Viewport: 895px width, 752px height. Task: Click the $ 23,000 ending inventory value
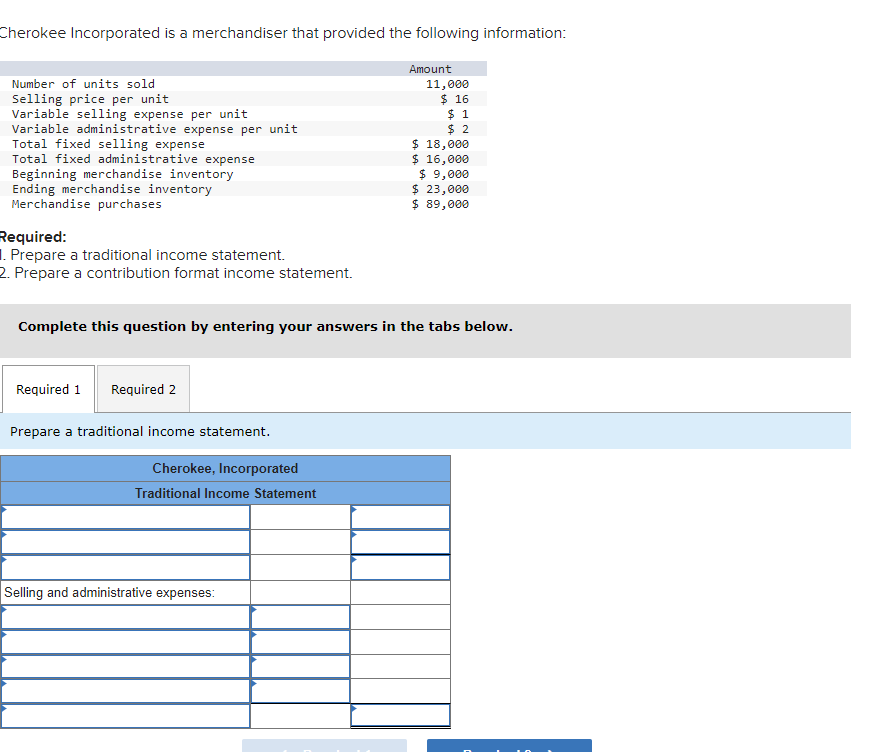click(440, 189)
